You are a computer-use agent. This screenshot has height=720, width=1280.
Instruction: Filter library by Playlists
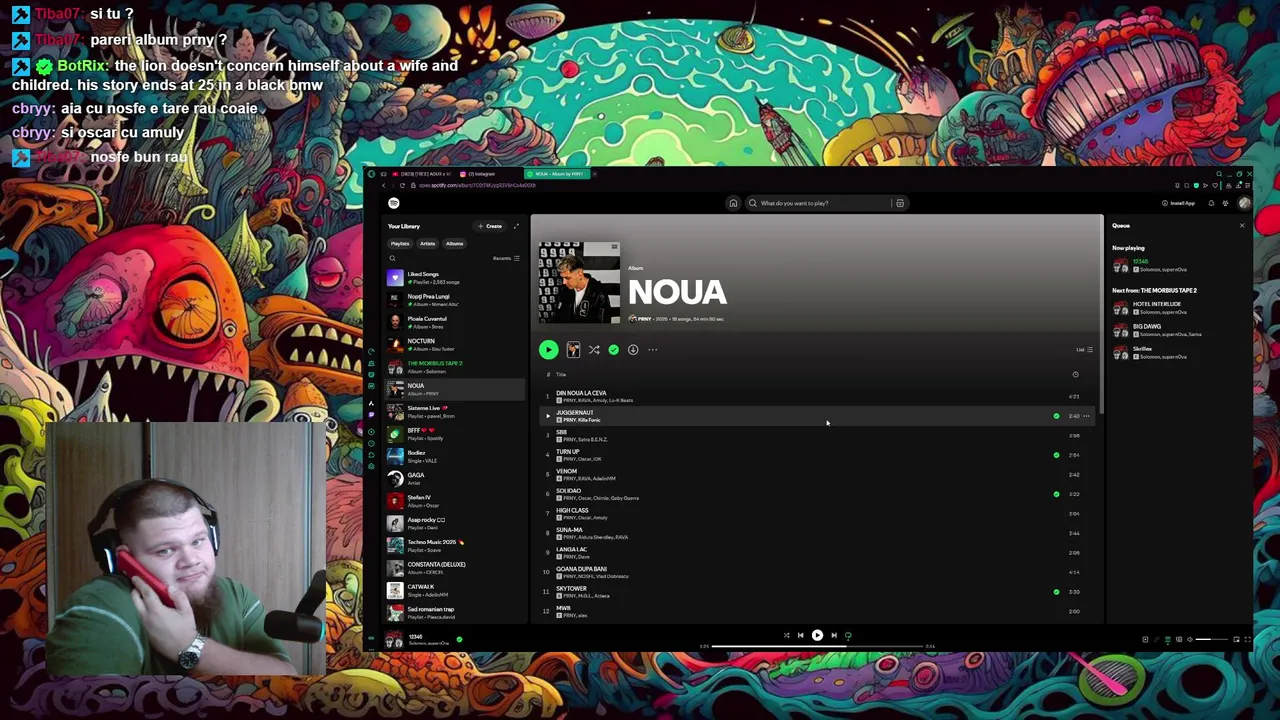tap(400, 243)
